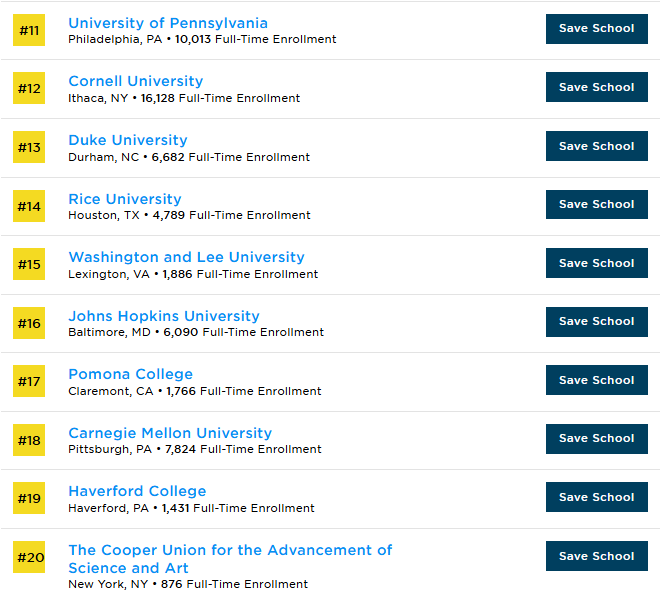Click 'Pittsburgh, PA • 7,824 Full-Time Enrollment' text
The image size is (661, 603).
(x=195, y=450)
